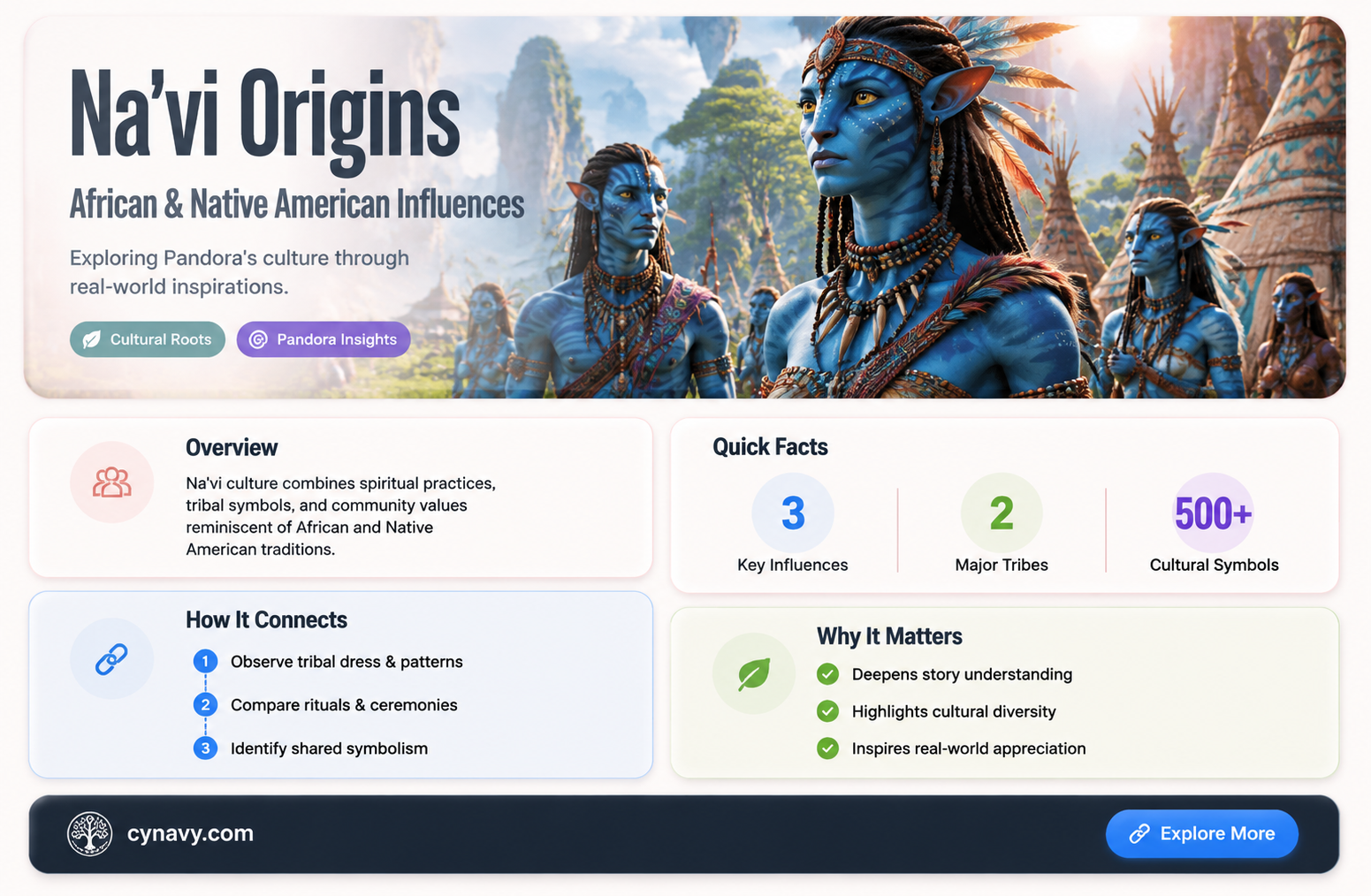Click the 3 Key Influences circle
Viewport: 1371px width, 896px height.
[793, 513]
